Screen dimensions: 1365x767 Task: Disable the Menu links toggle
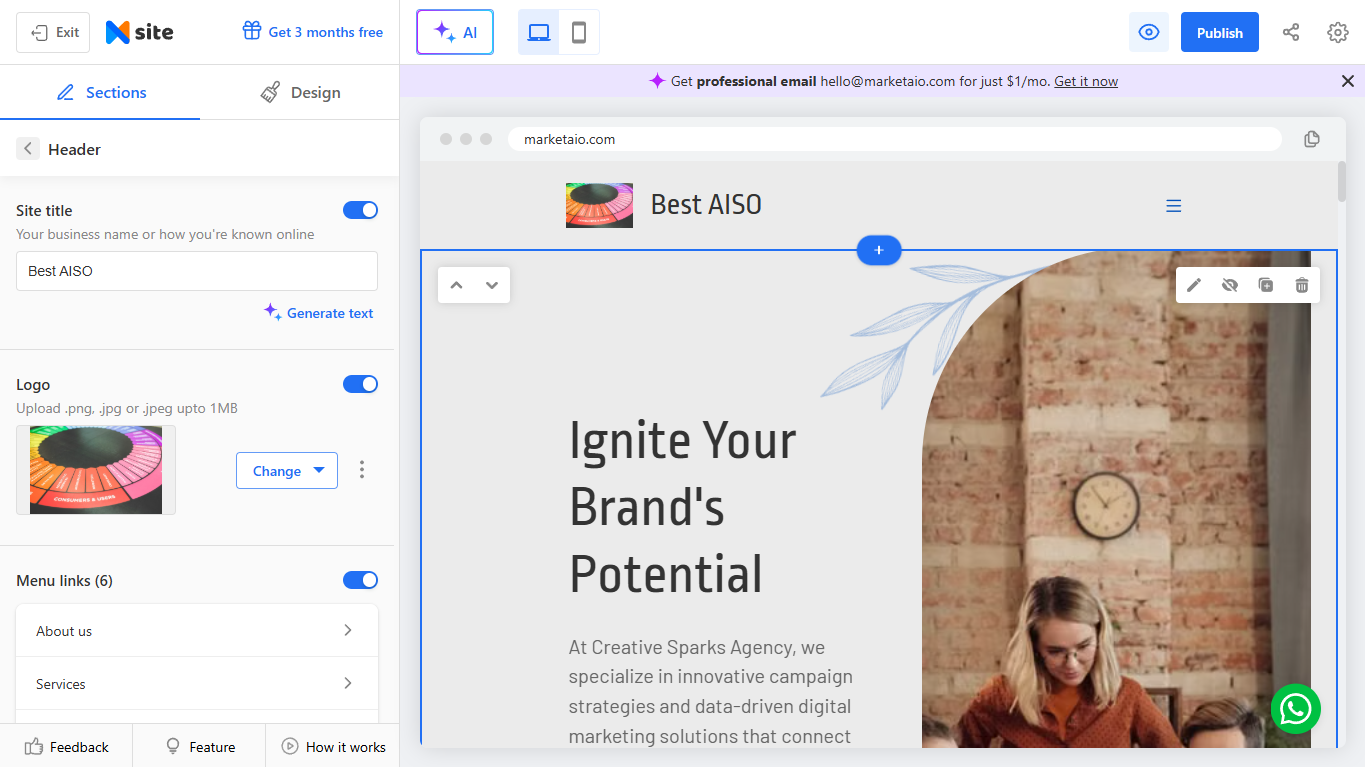pyautogui.click(x=360, y=580)
